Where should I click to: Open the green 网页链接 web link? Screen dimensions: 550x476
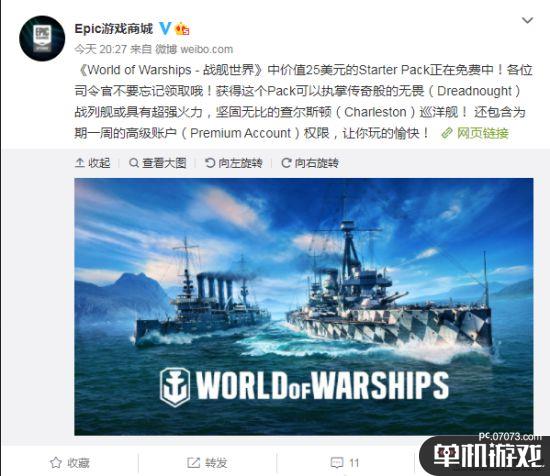[x=482, y=133]
